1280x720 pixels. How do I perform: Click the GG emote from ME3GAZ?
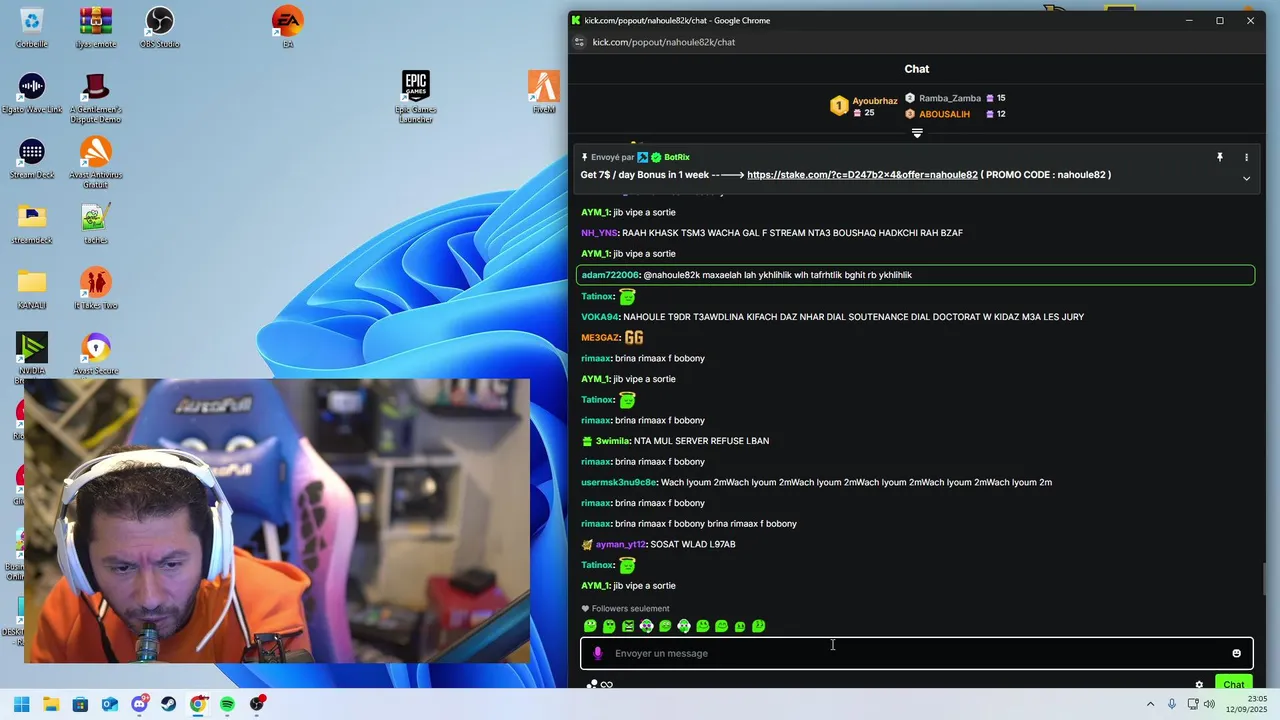pos(634,338)
